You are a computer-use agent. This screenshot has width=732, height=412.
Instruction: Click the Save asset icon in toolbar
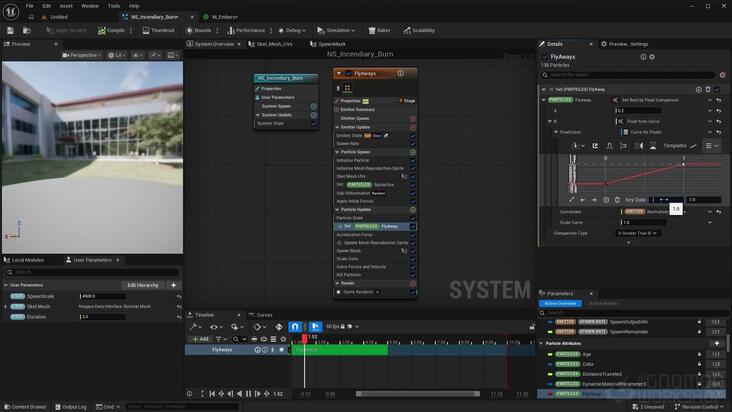(10, 30)
